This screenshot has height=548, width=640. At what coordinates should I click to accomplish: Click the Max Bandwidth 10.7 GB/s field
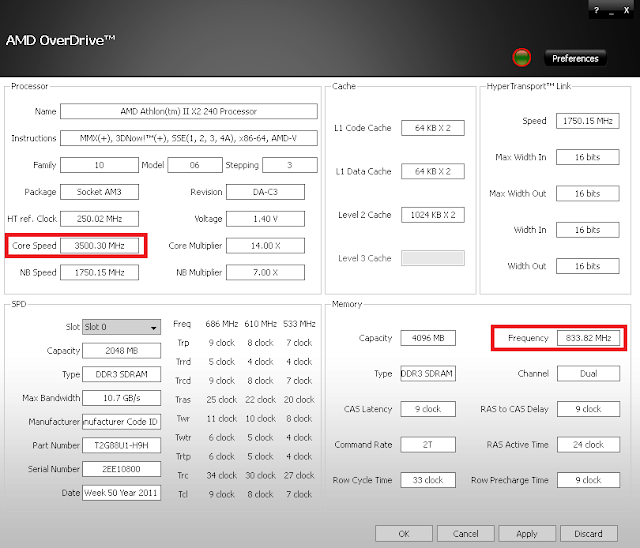coord(121,398)
